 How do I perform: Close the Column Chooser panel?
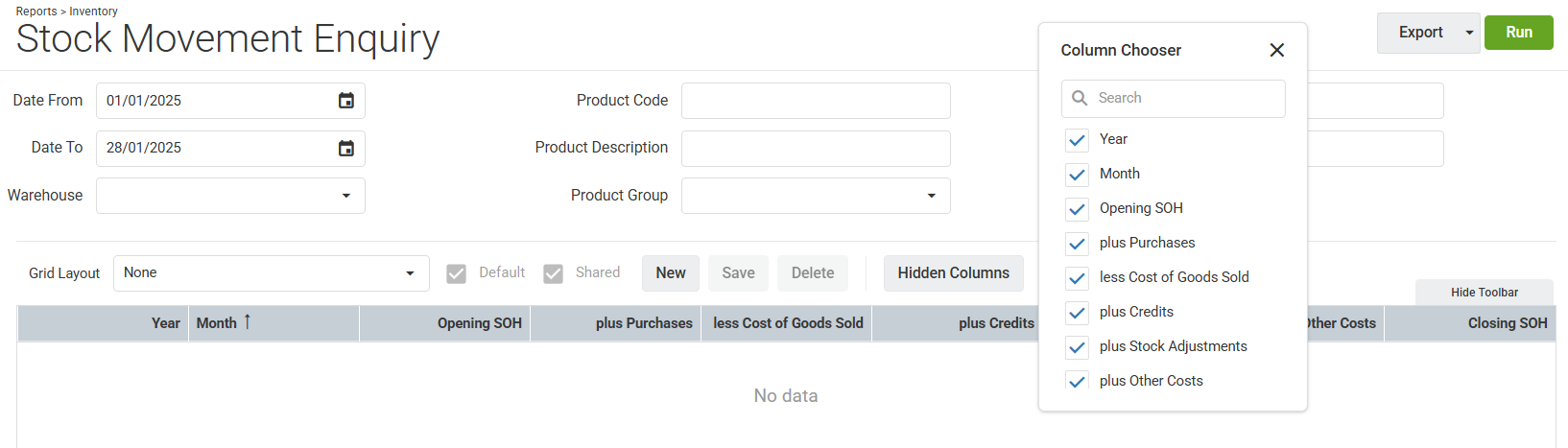[x=1276, y=50]
